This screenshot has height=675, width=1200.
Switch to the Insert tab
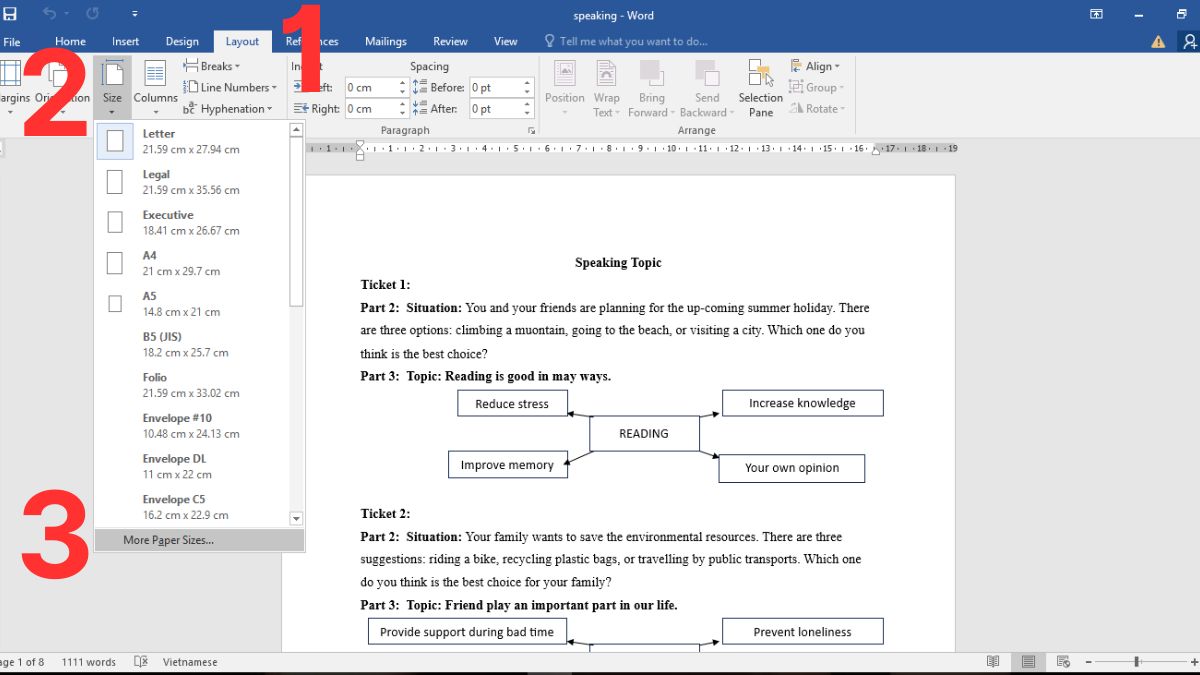(126, 42)
